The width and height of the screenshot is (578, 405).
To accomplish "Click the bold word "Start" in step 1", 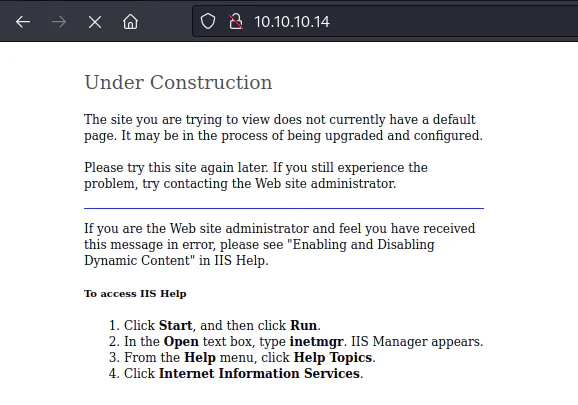I will tap(175, 325).
